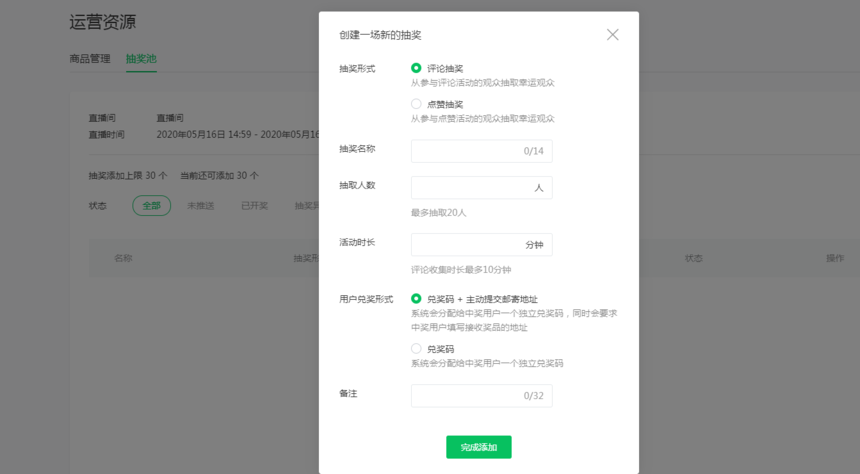
Task: Click the 从参与评论活动的观众抽取幸运观众 description
Action: click(x=483, y=83)
